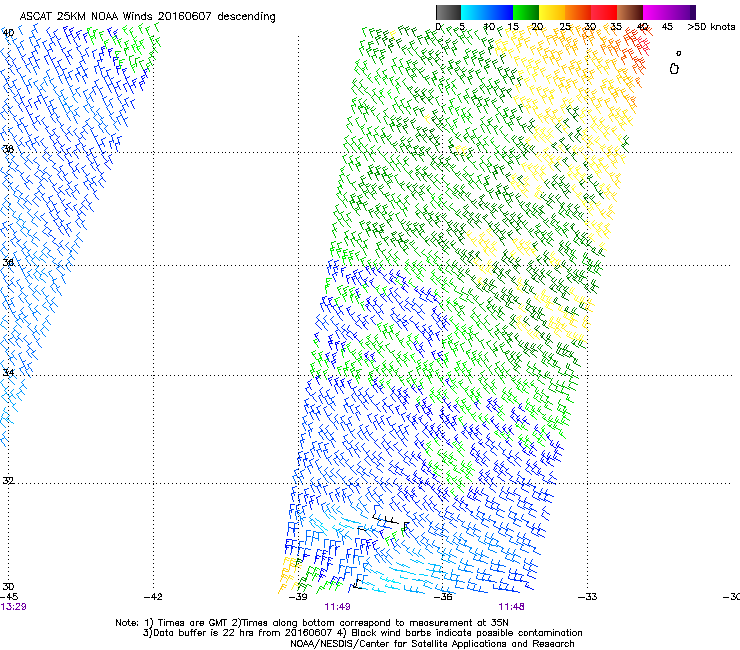Click the longitude label '-33'
Image resolution: width=740 pixels, height=650 pixels.
[588, 597]
